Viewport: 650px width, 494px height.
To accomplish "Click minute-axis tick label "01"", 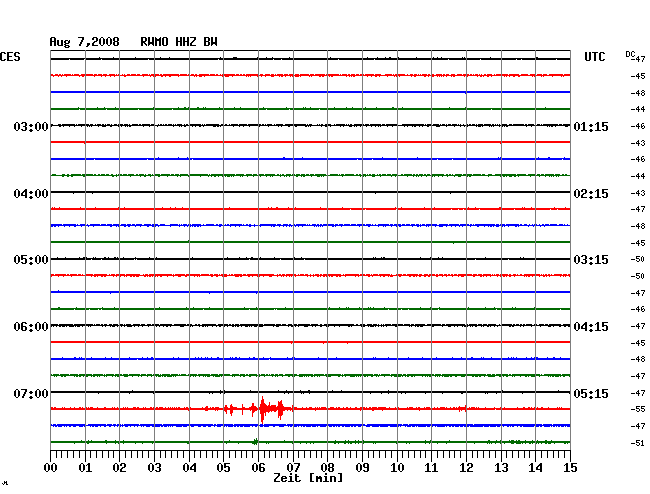I will 85,468.
